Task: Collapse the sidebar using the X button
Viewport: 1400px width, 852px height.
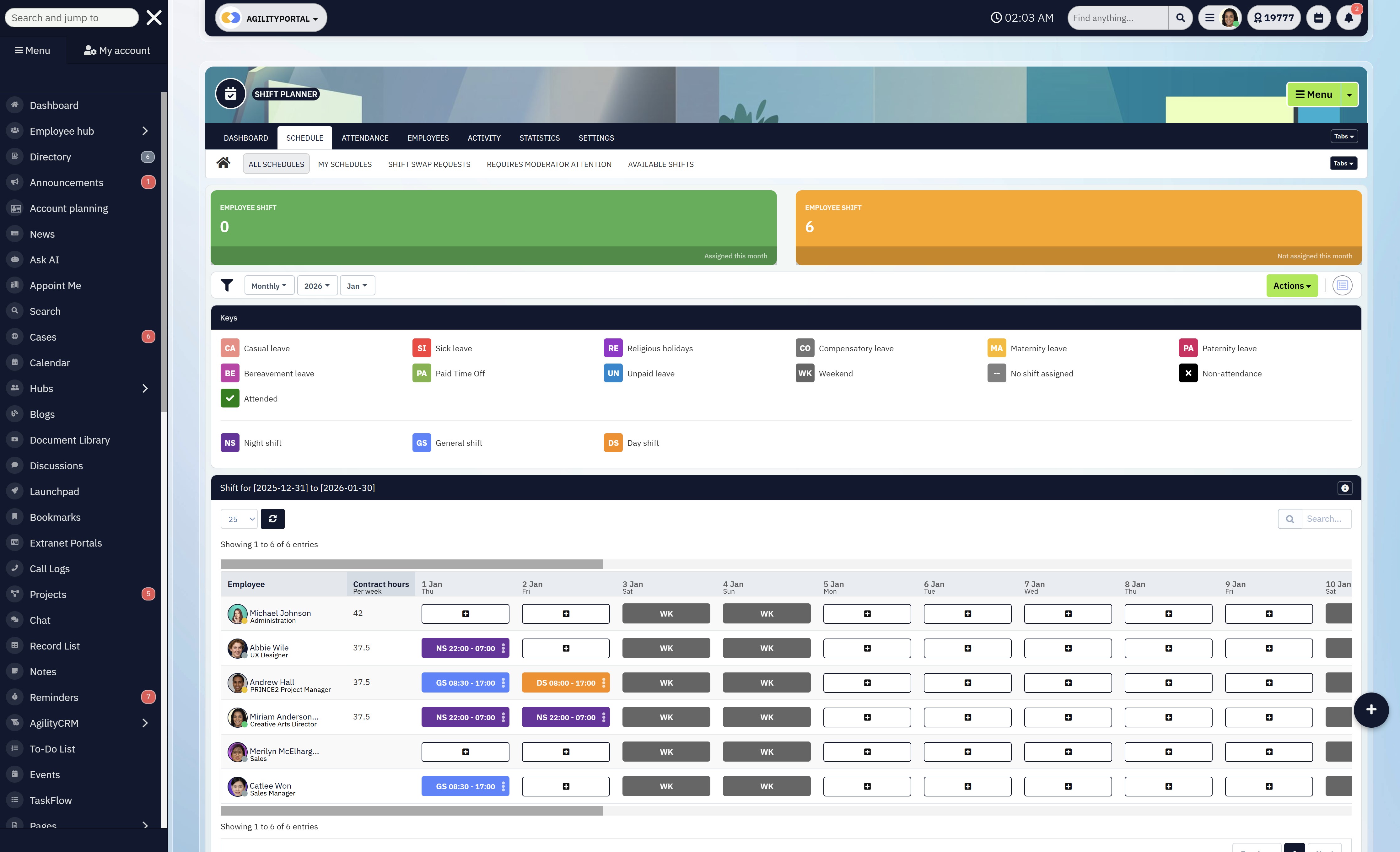Action: 153,17
